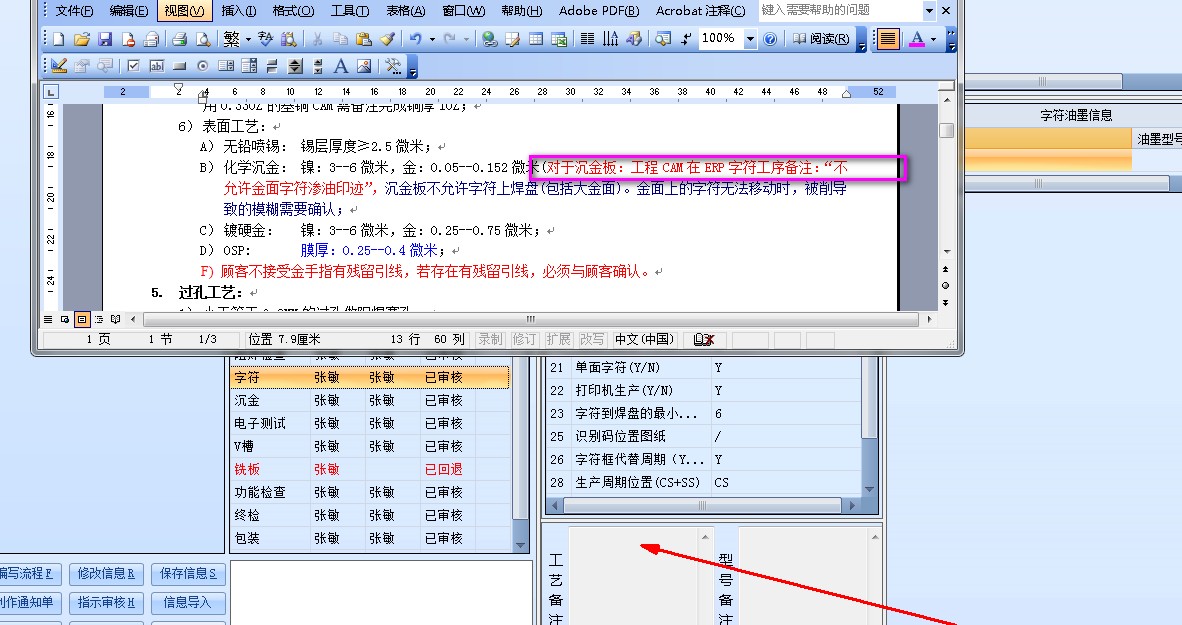This screenshot has height=625, width=1182.
Task: Open the Document Map icon
Action: pyautogui.click(x=663, y=38)
